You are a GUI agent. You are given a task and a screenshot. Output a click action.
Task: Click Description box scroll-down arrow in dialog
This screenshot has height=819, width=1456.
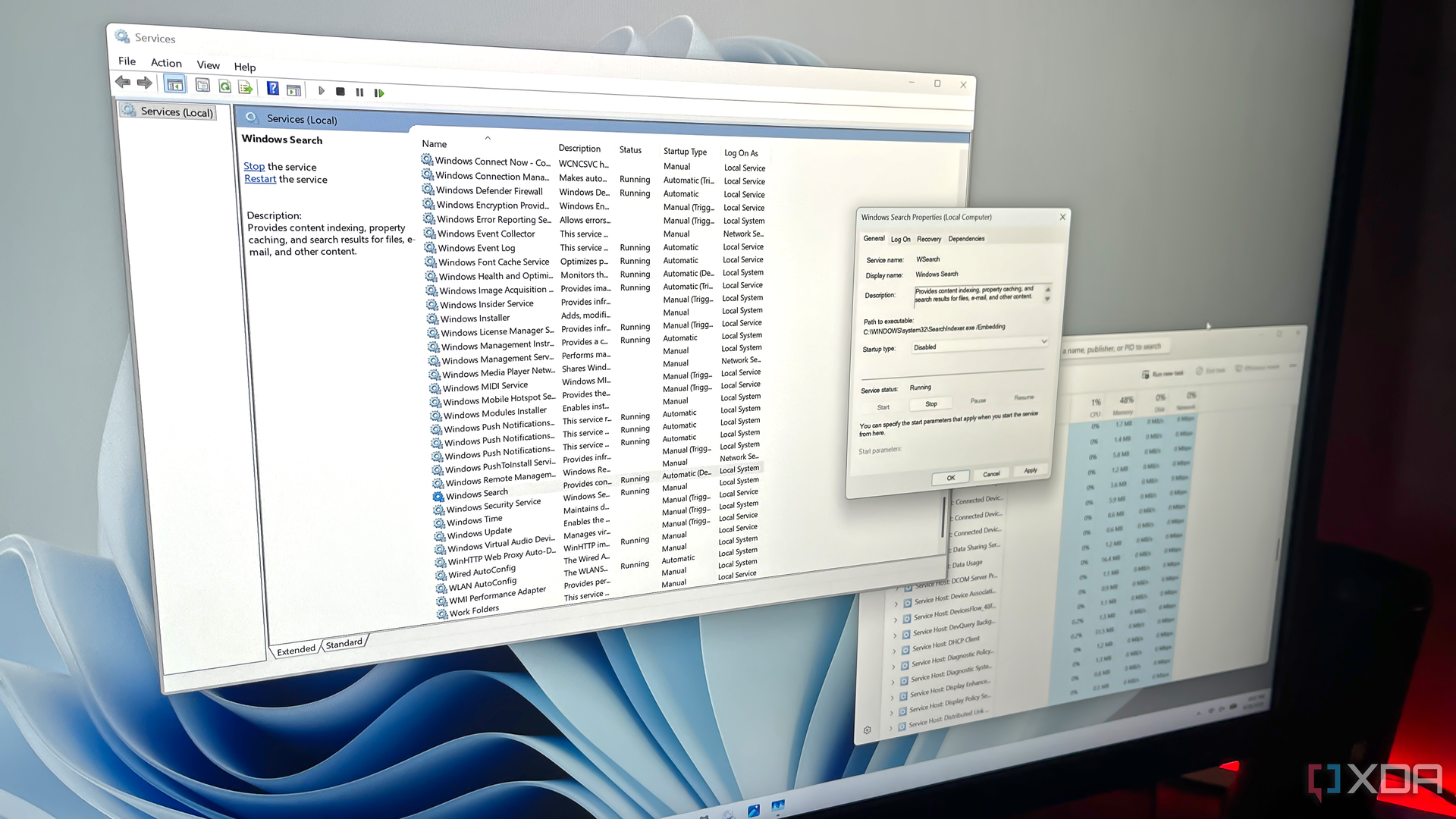(1048, 299)
